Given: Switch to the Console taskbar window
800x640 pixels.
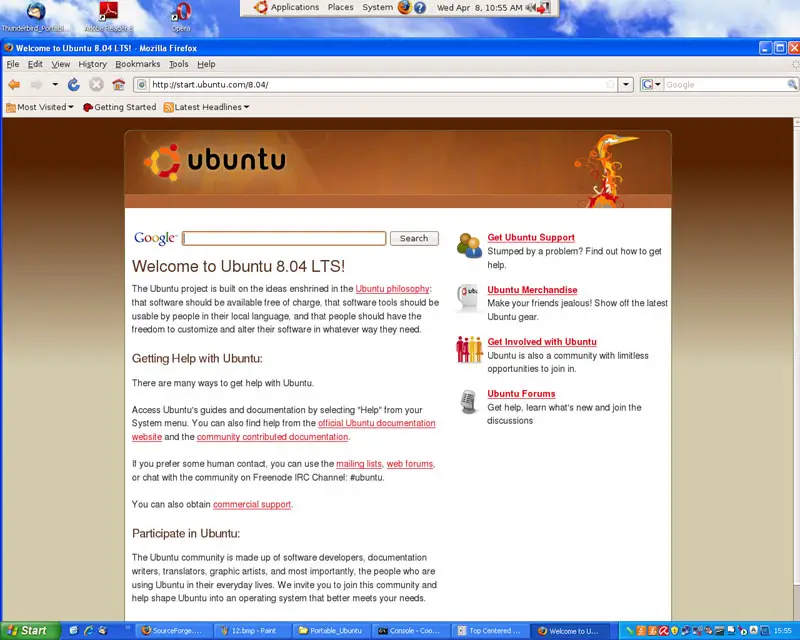Looking at the screenshot, I should click(409, 631).
